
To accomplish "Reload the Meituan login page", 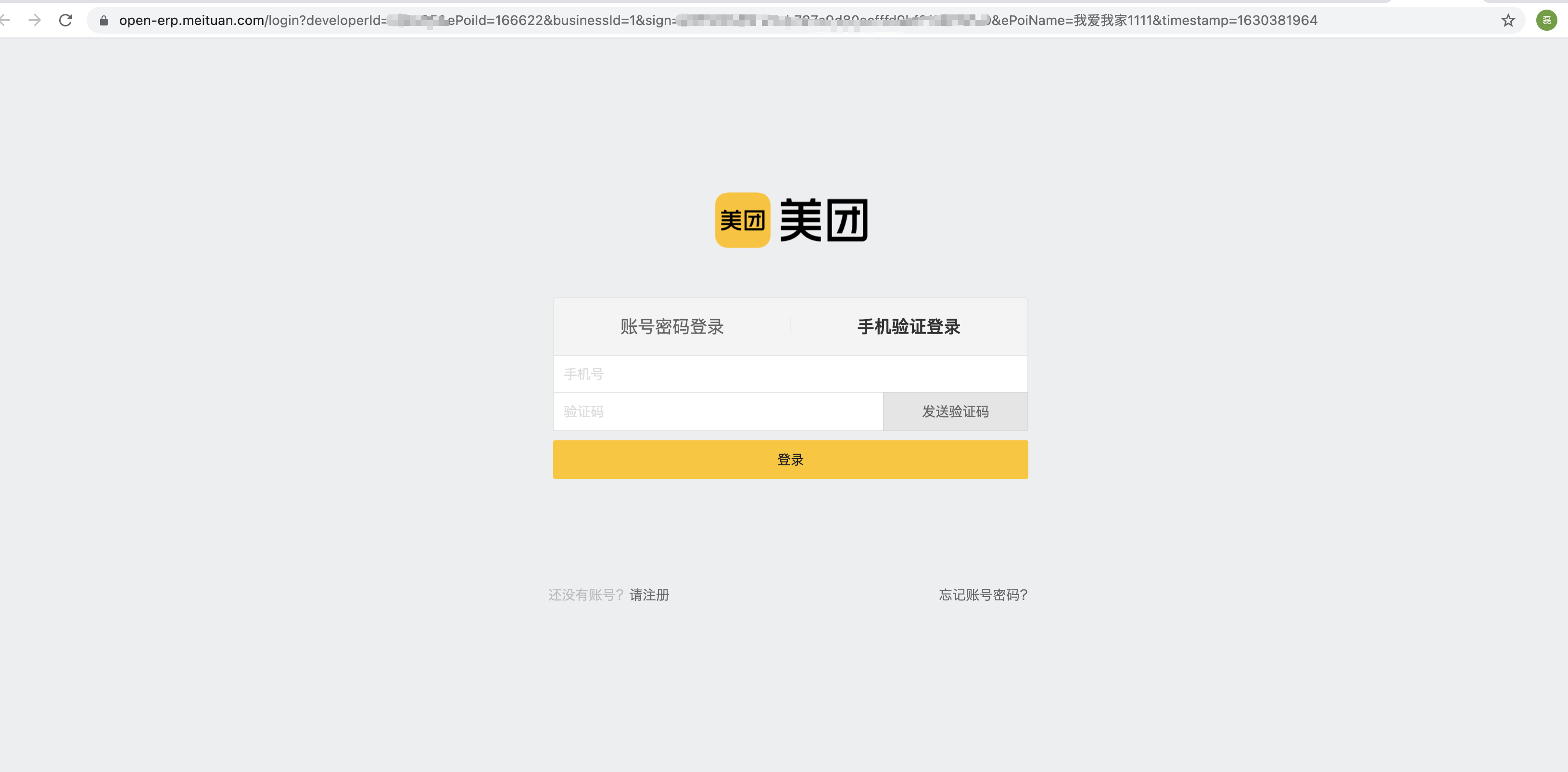I will 66,20.
